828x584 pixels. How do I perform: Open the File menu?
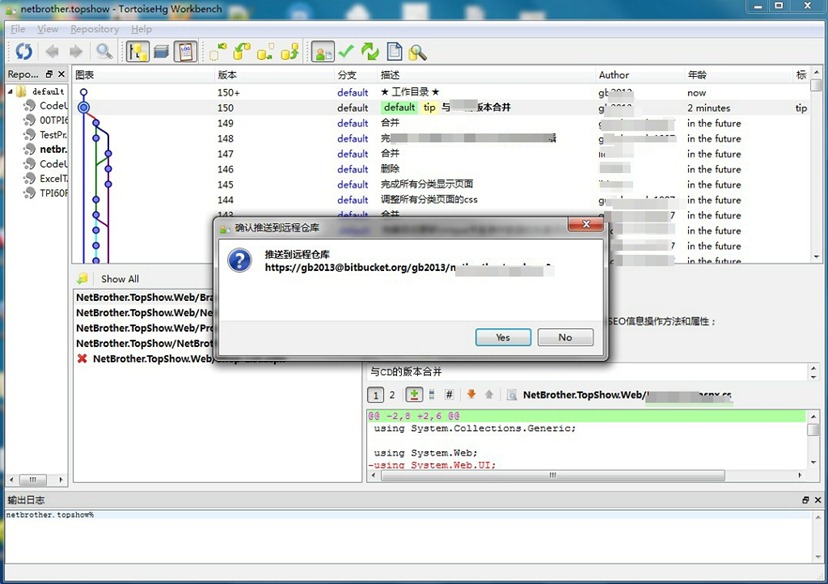tap(18, 29)
